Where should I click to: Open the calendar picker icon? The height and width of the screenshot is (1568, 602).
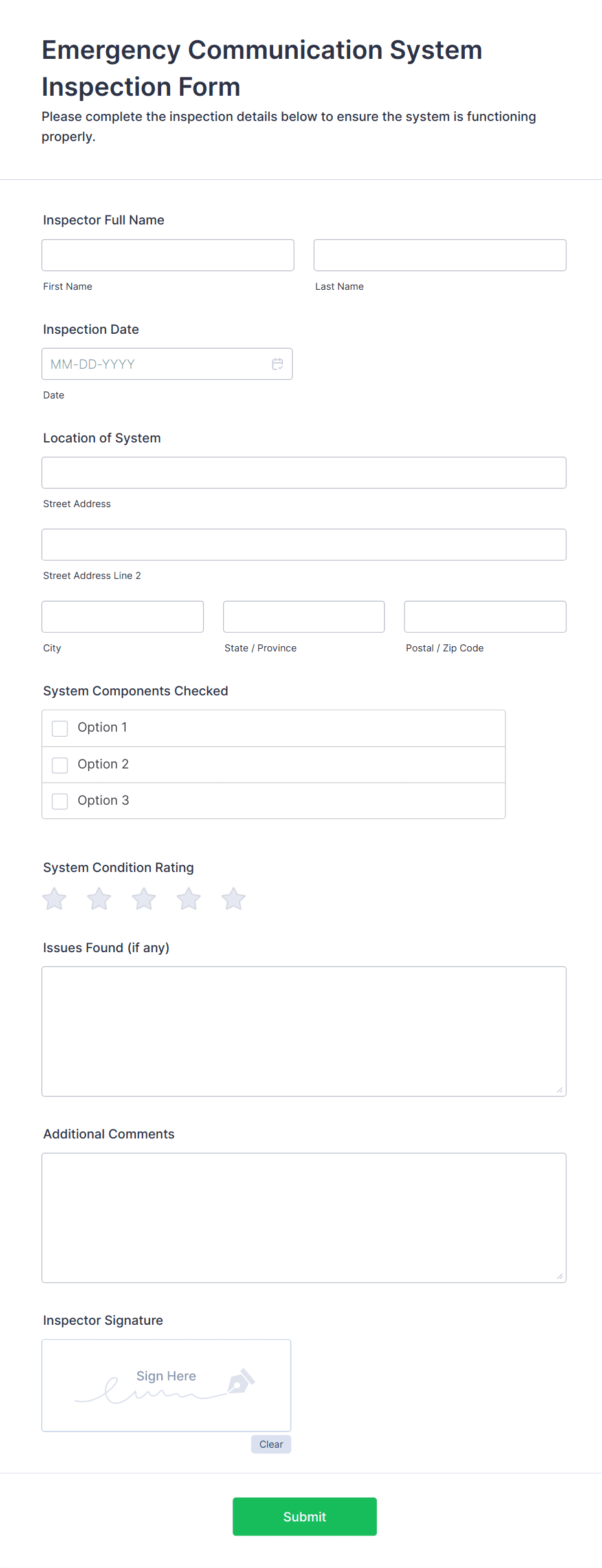tap(278, 364)
